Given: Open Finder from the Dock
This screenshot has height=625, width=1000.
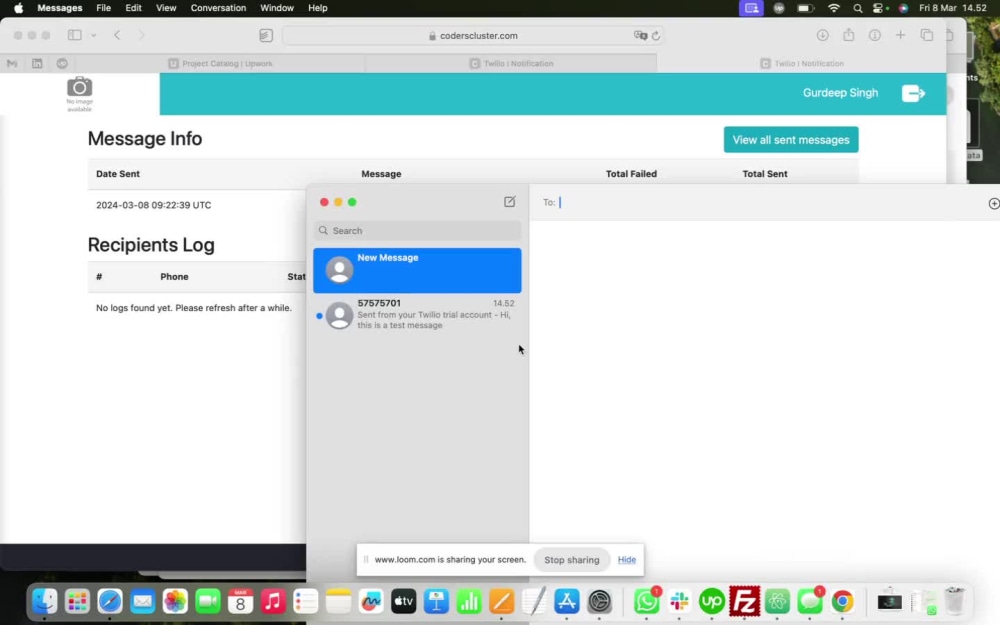Looking at the screenshot, I should point(45,601).
